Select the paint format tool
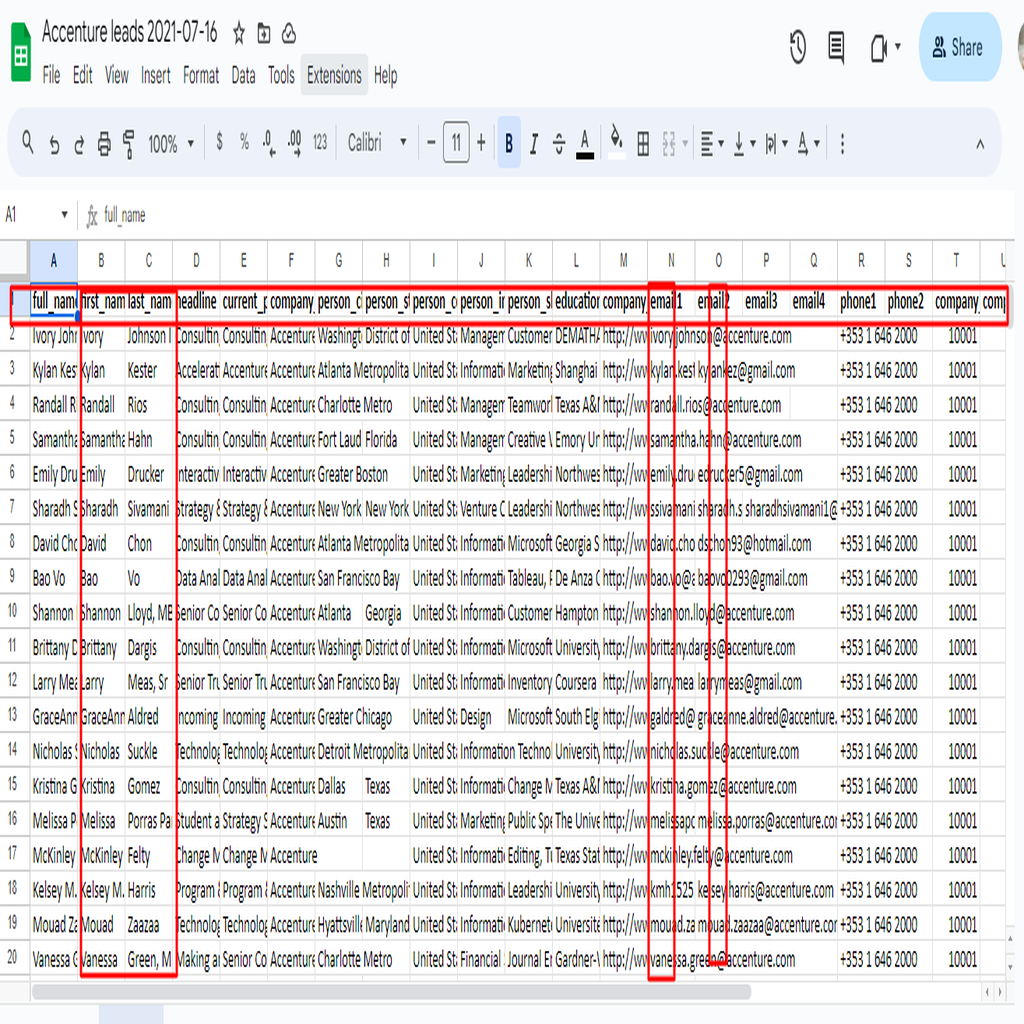Viewport: 1024px width, 1024px height. pyautogui.click(x=129, y=144)
